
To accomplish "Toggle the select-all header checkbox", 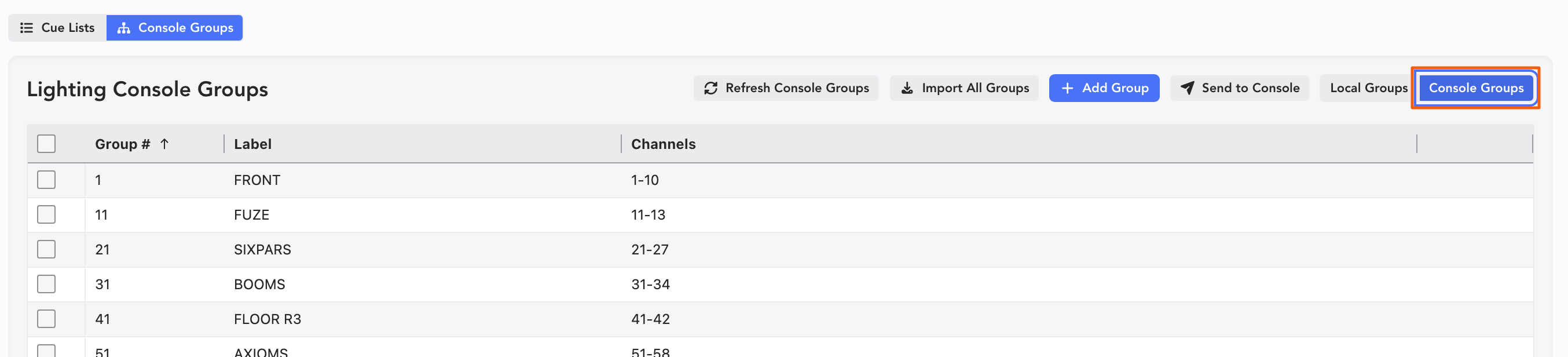I will 46,144.
